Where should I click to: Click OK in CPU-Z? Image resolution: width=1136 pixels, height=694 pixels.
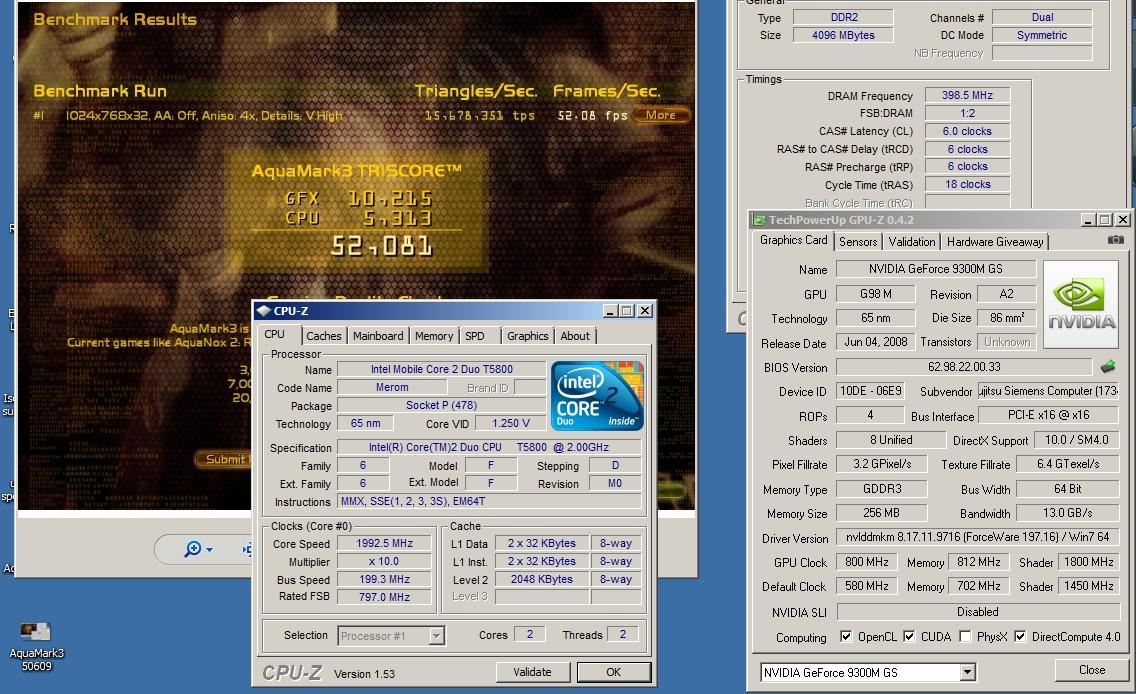pos(614,672)
